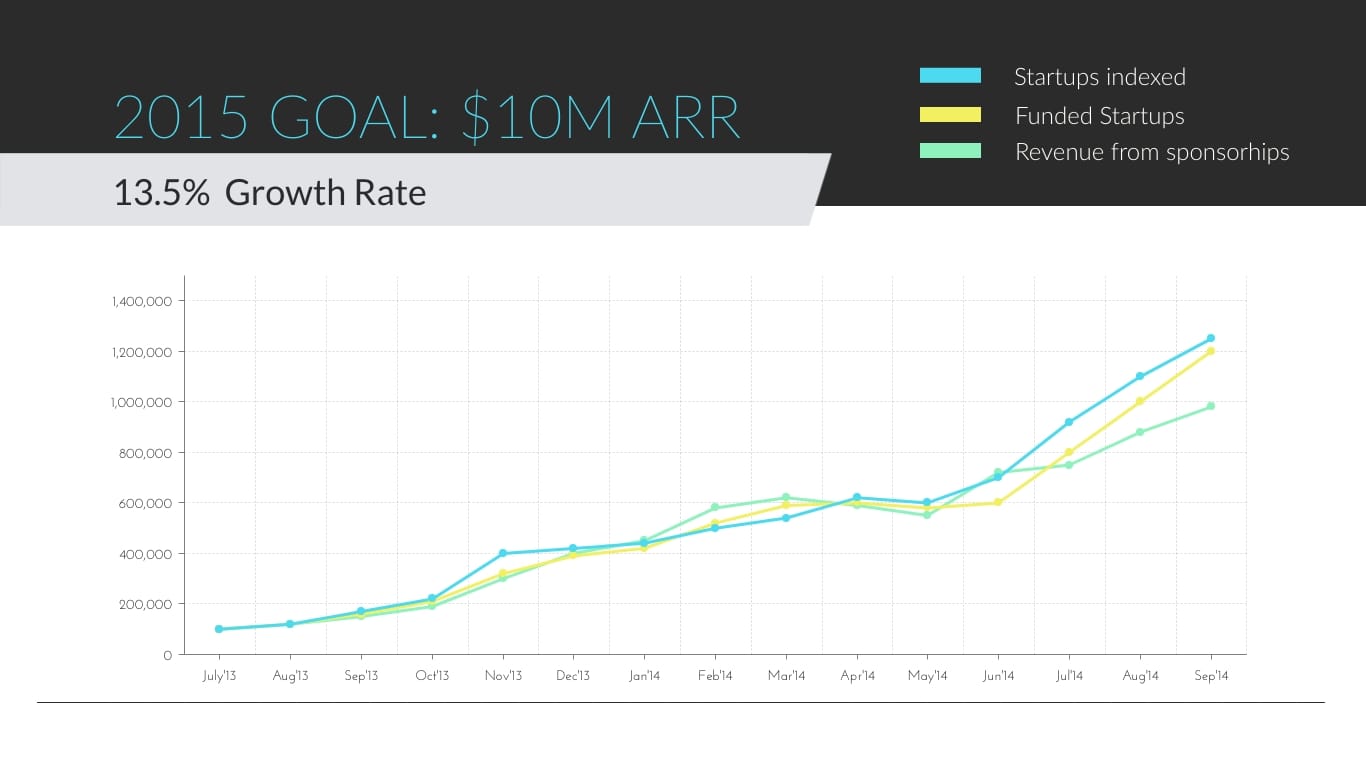This screenshot has width=1366, height=768.
Task: Click the "13.5% Growth Rate" subtitle banner
Action: coord(270,192)
